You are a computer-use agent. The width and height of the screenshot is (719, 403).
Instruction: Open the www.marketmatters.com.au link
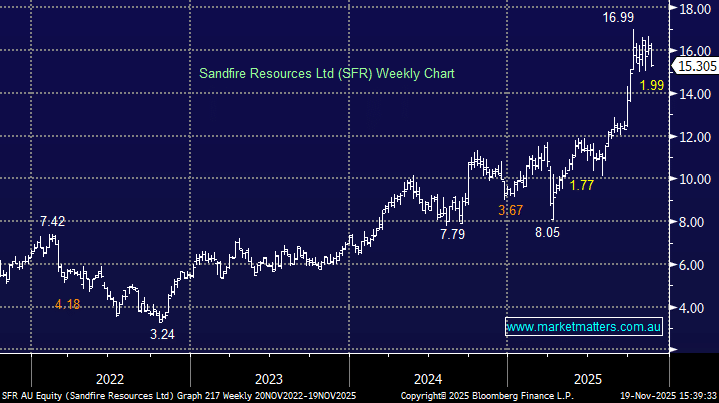[584, 327]
